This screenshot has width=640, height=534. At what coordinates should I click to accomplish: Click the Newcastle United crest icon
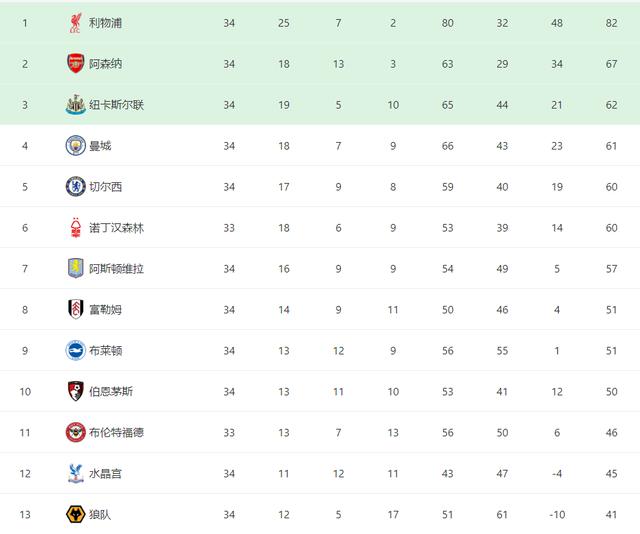click(x=75, y=104)
